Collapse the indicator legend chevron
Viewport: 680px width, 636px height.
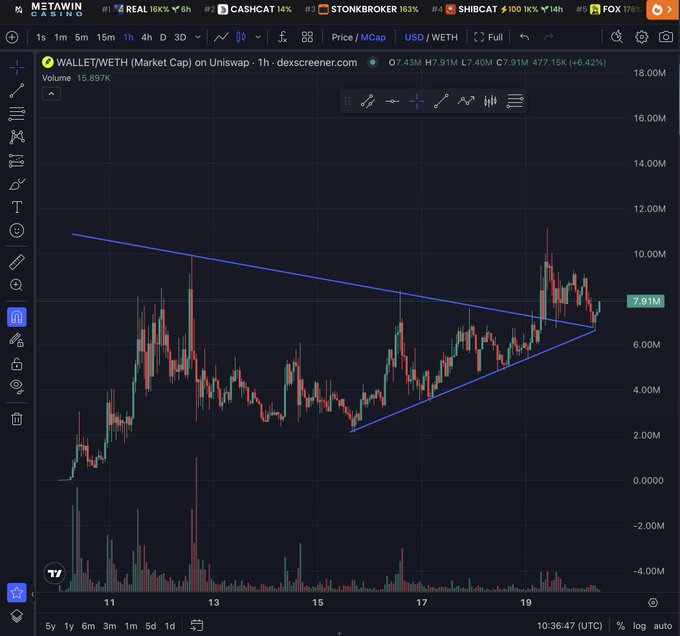(x=51, y=94)
